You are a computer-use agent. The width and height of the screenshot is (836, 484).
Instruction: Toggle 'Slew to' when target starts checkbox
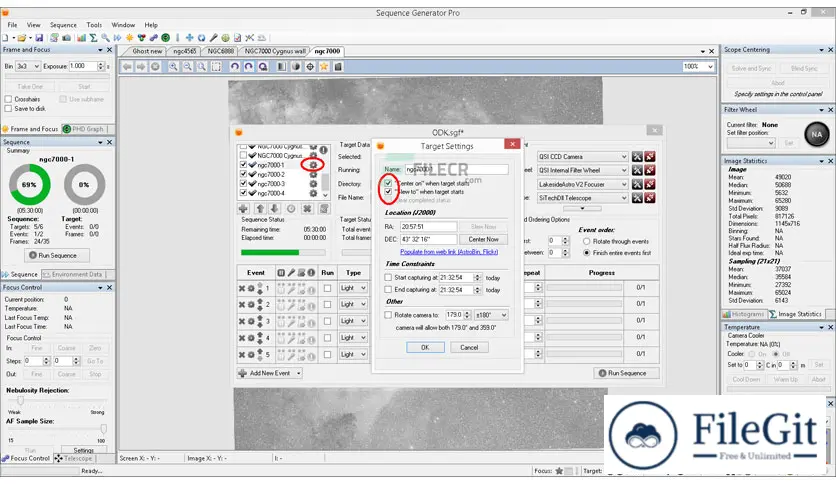pyautogui.click(x=388, y=192)
